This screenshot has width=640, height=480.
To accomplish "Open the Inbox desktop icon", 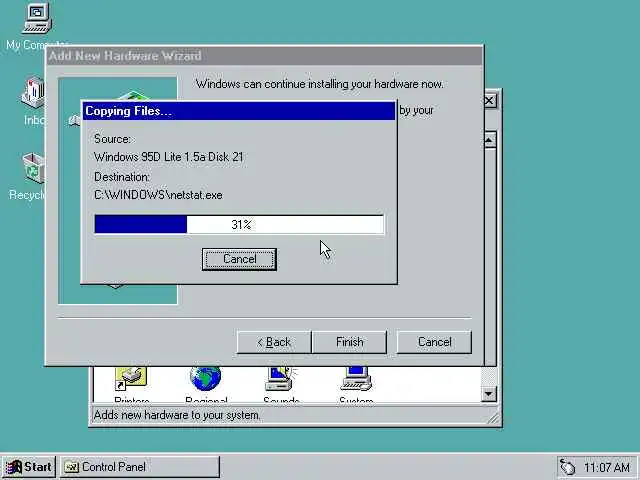I will point(33,92).
